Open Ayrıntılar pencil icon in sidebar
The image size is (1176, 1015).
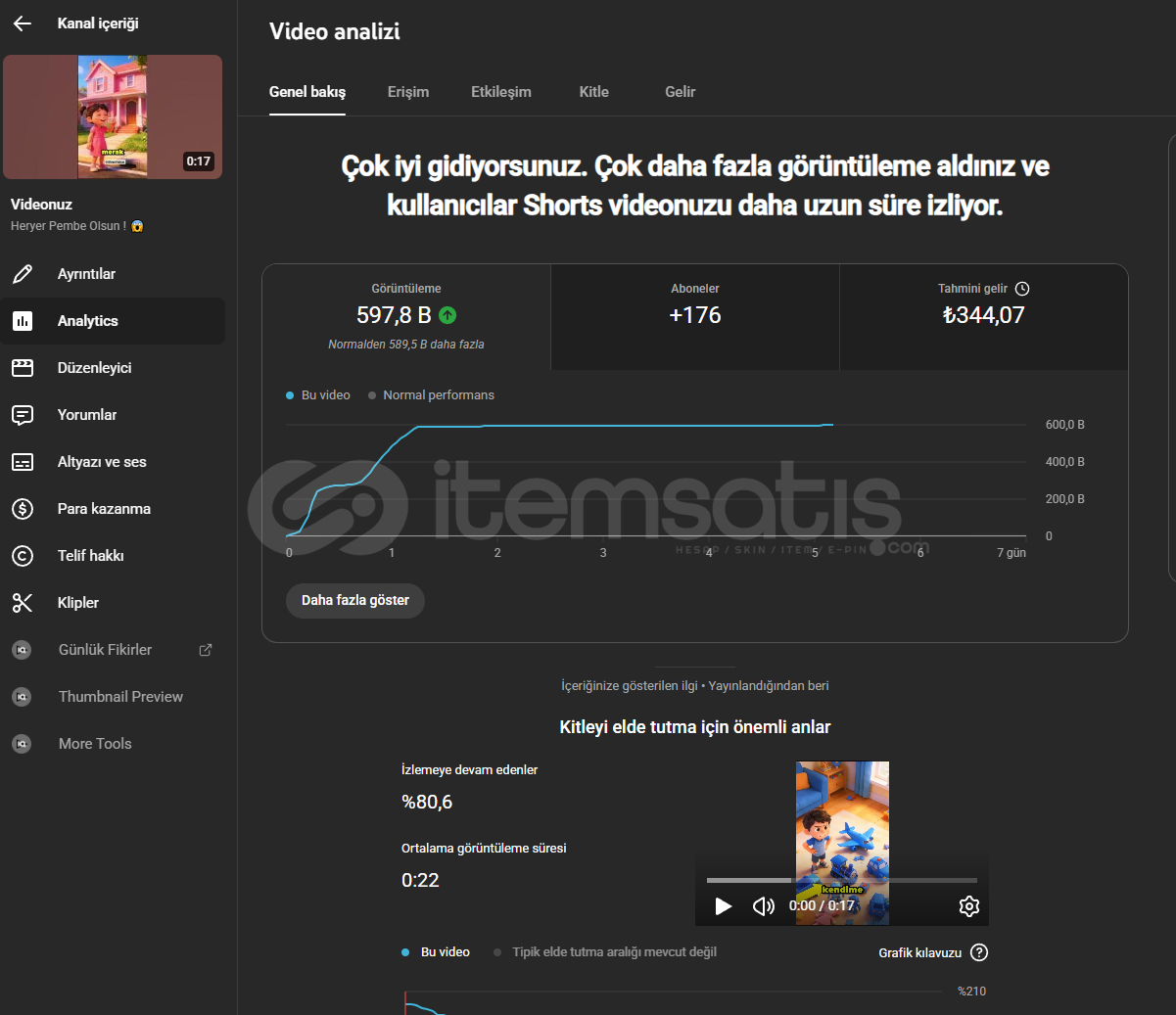coord(23,274)
